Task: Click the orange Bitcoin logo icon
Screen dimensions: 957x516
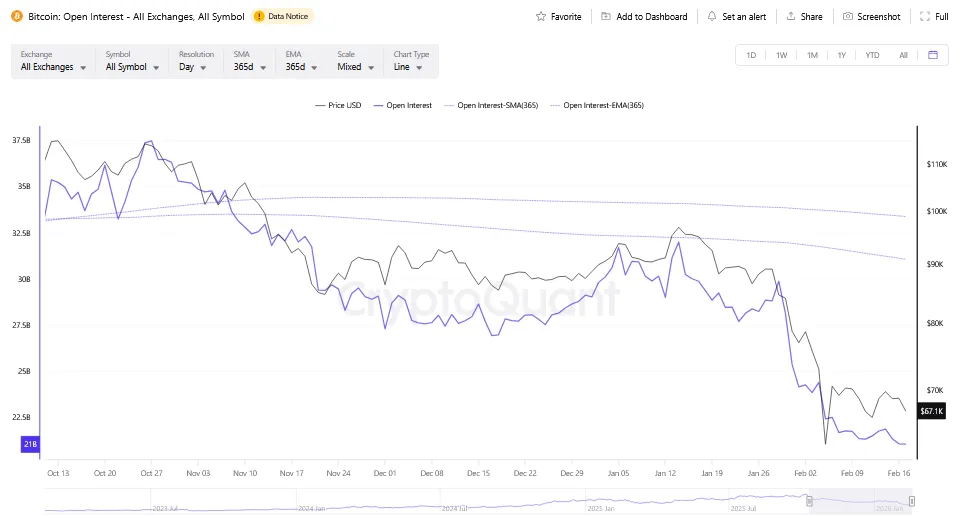Action: [17, 16]
